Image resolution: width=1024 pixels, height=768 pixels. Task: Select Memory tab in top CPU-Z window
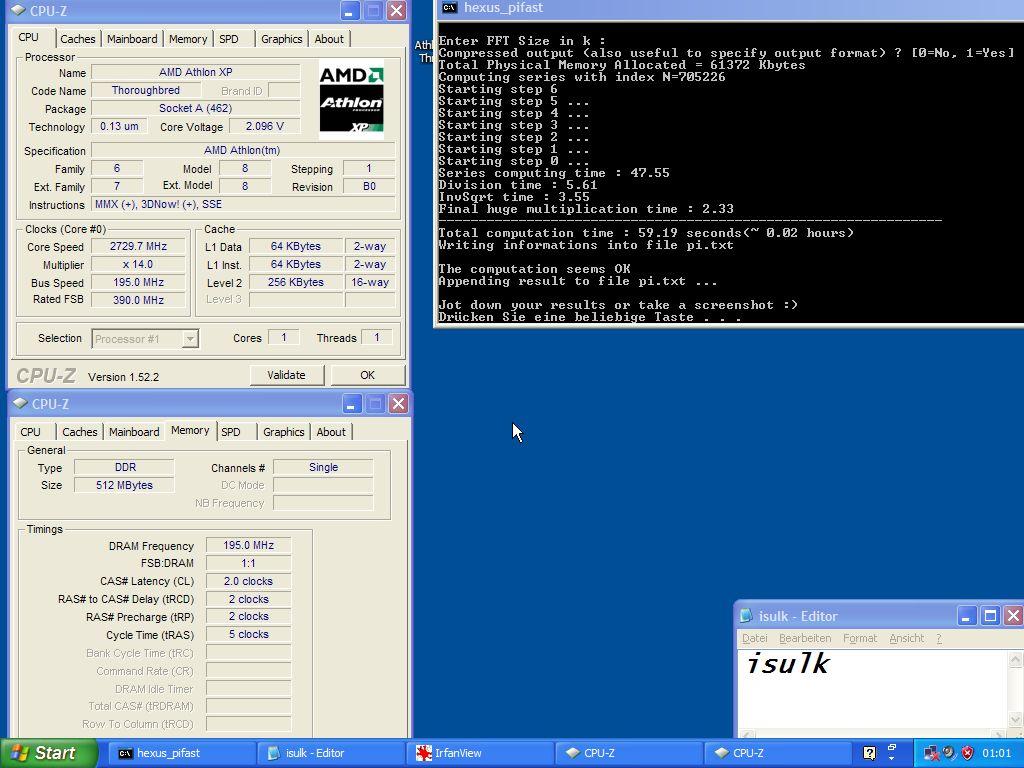tap(188, 39)
